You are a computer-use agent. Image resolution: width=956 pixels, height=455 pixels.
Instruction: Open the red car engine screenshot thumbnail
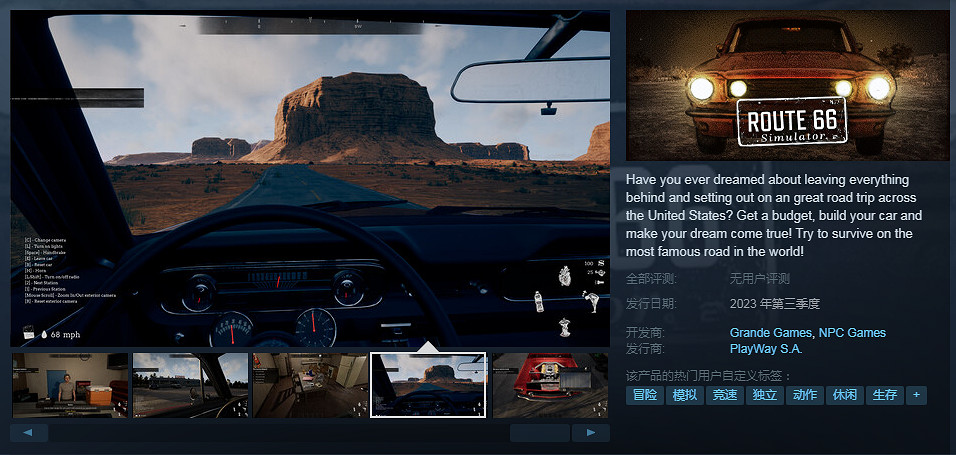(x=550, y=385)
